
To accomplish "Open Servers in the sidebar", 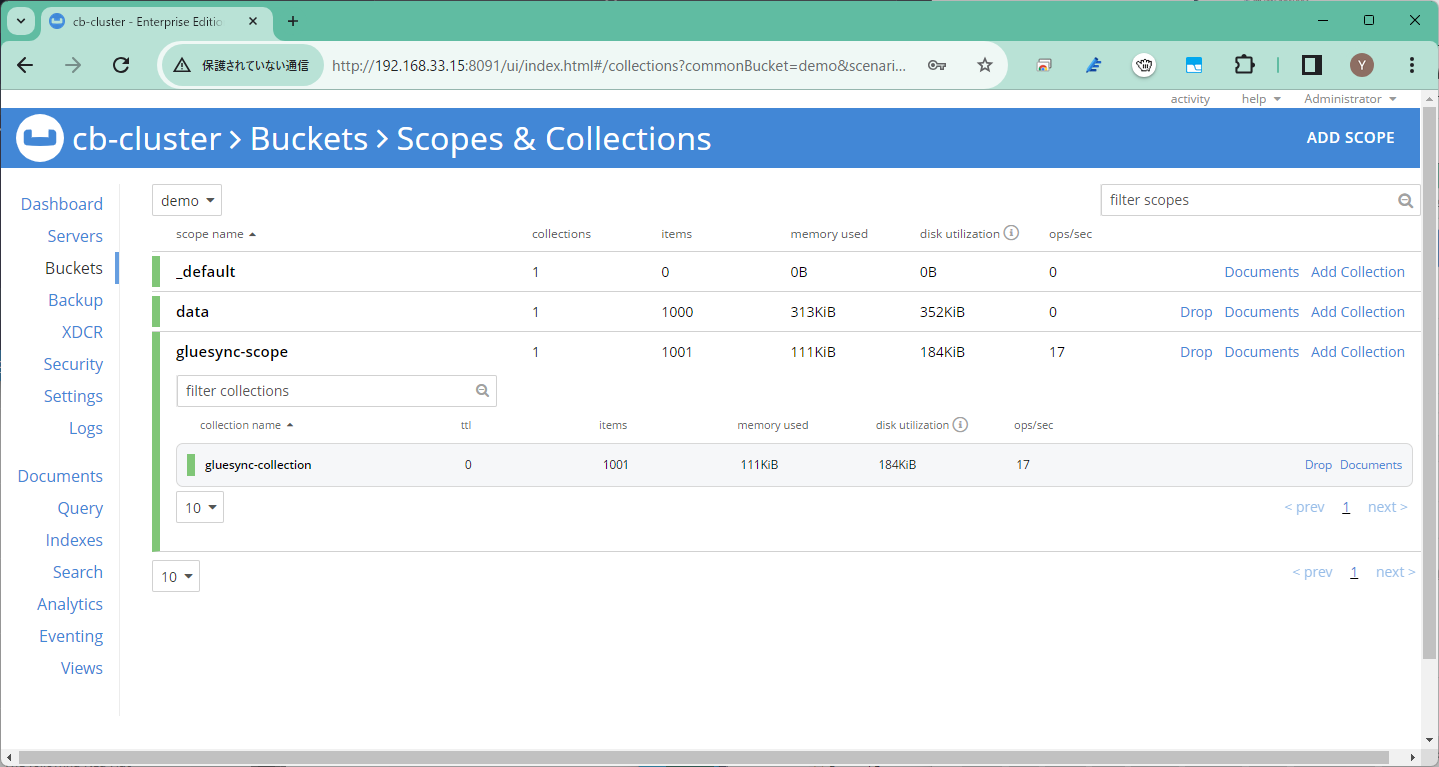I will (x=75, y=236).
